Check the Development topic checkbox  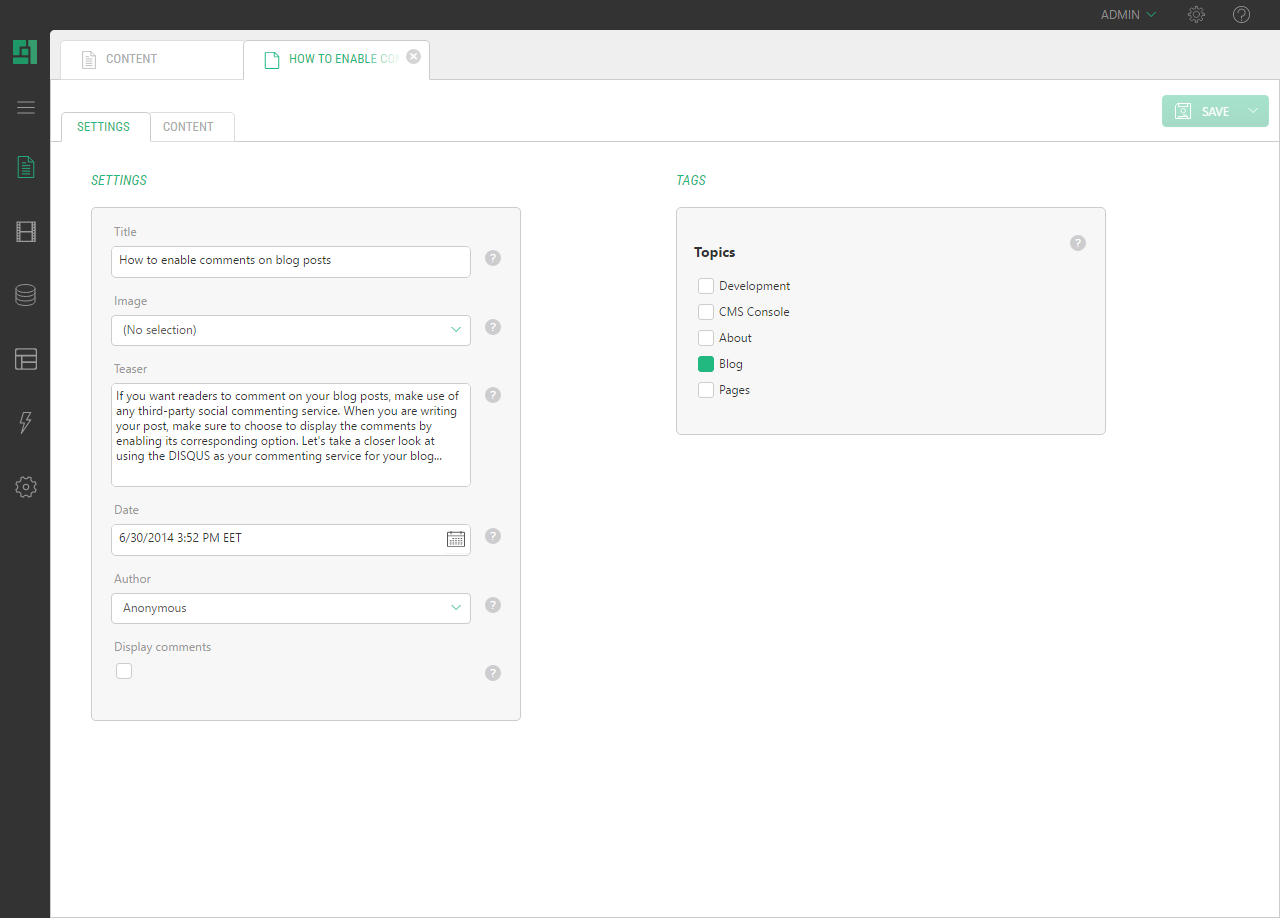tap(706, 286)
